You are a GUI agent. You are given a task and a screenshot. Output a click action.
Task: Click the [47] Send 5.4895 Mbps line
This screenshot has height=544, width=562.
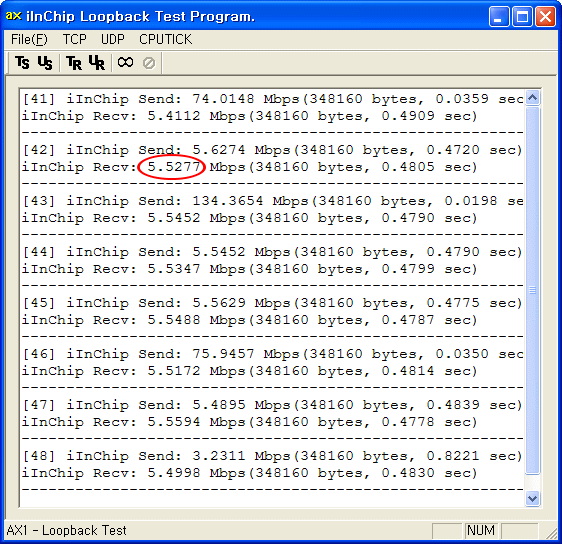(272, 405)
